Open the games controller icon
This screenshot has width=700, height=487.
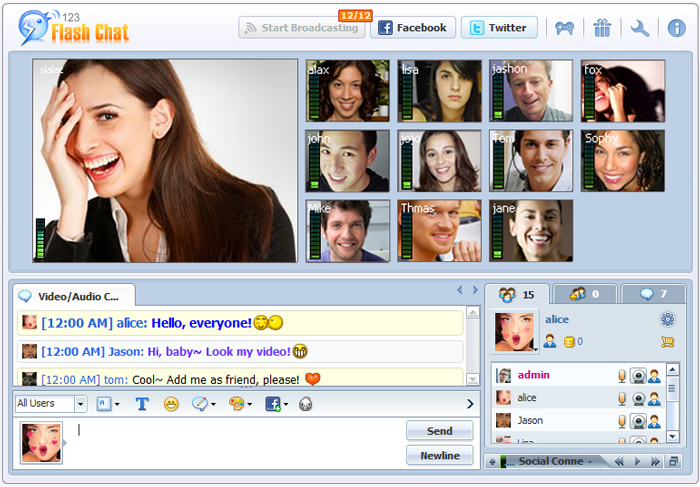(566, 28)
